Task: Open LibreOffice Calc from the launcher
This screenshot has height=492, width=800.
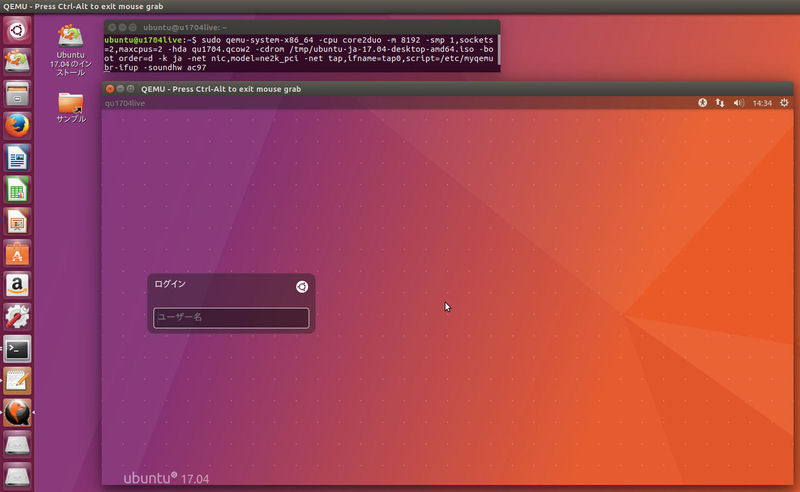Action: [17, 190]
